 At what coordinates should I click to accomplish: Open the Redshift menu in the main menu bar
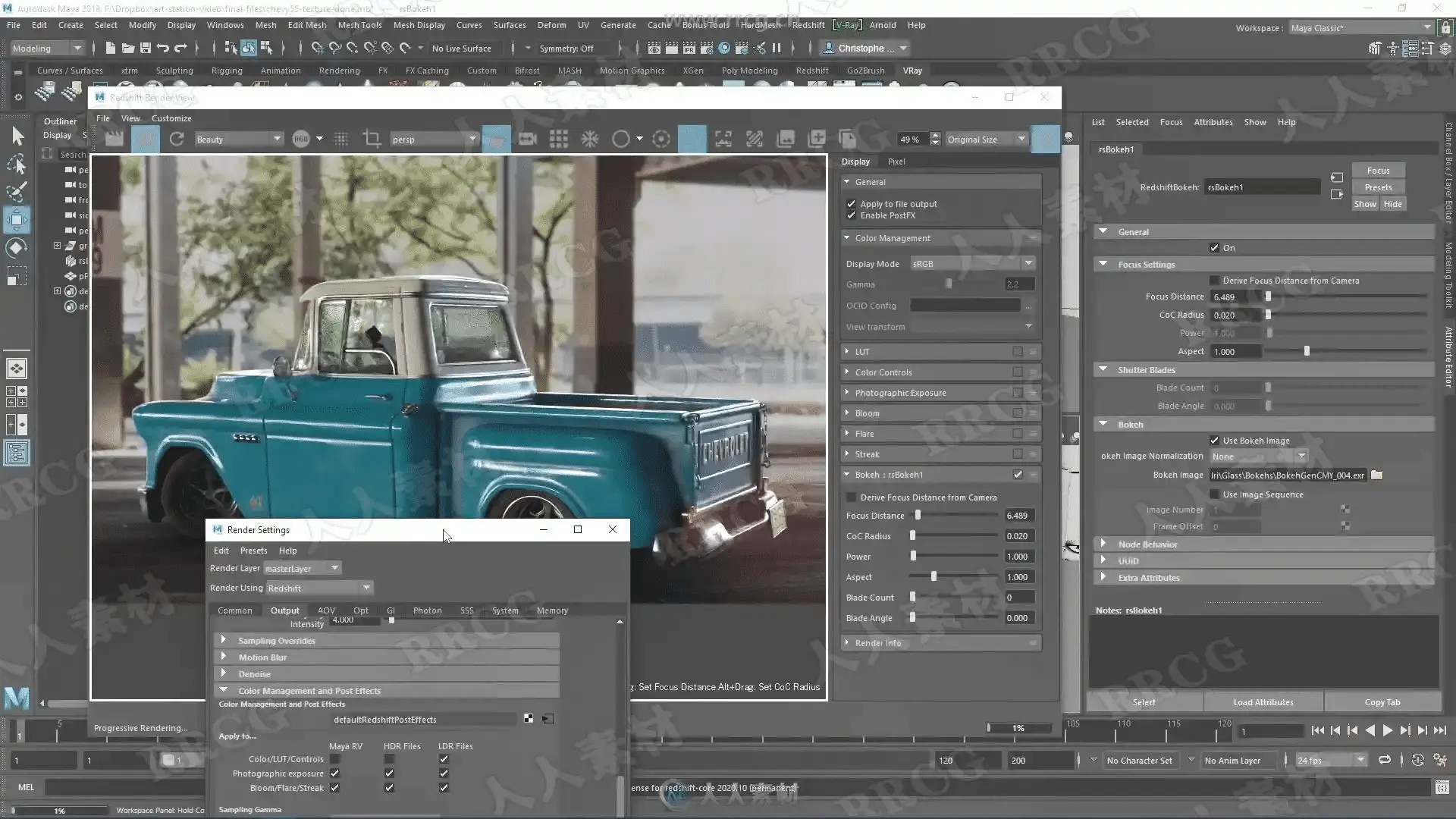coord(808,25)
